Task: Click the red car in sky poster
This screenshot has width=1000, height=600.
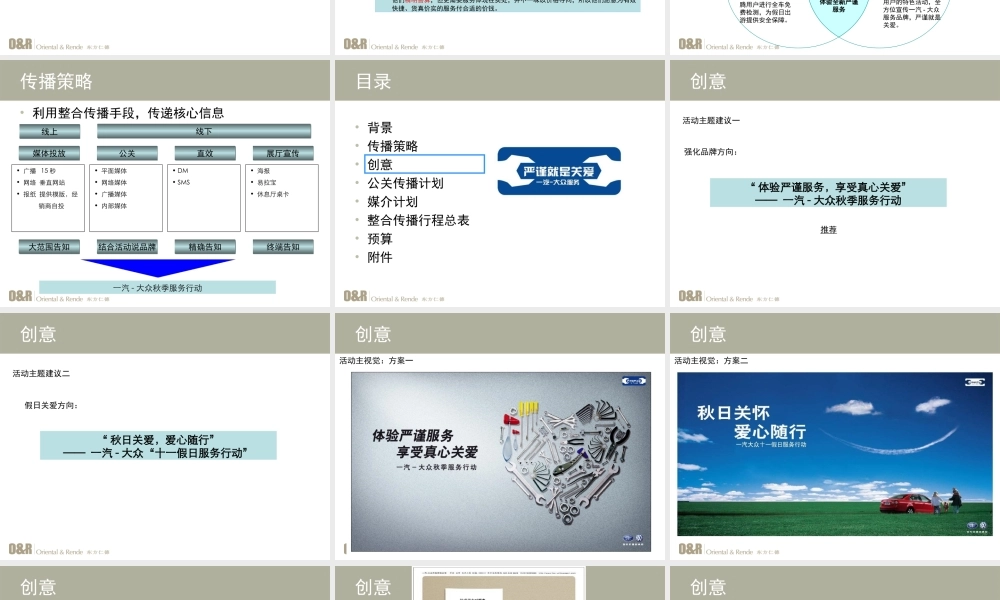Action: click(906, 504)
